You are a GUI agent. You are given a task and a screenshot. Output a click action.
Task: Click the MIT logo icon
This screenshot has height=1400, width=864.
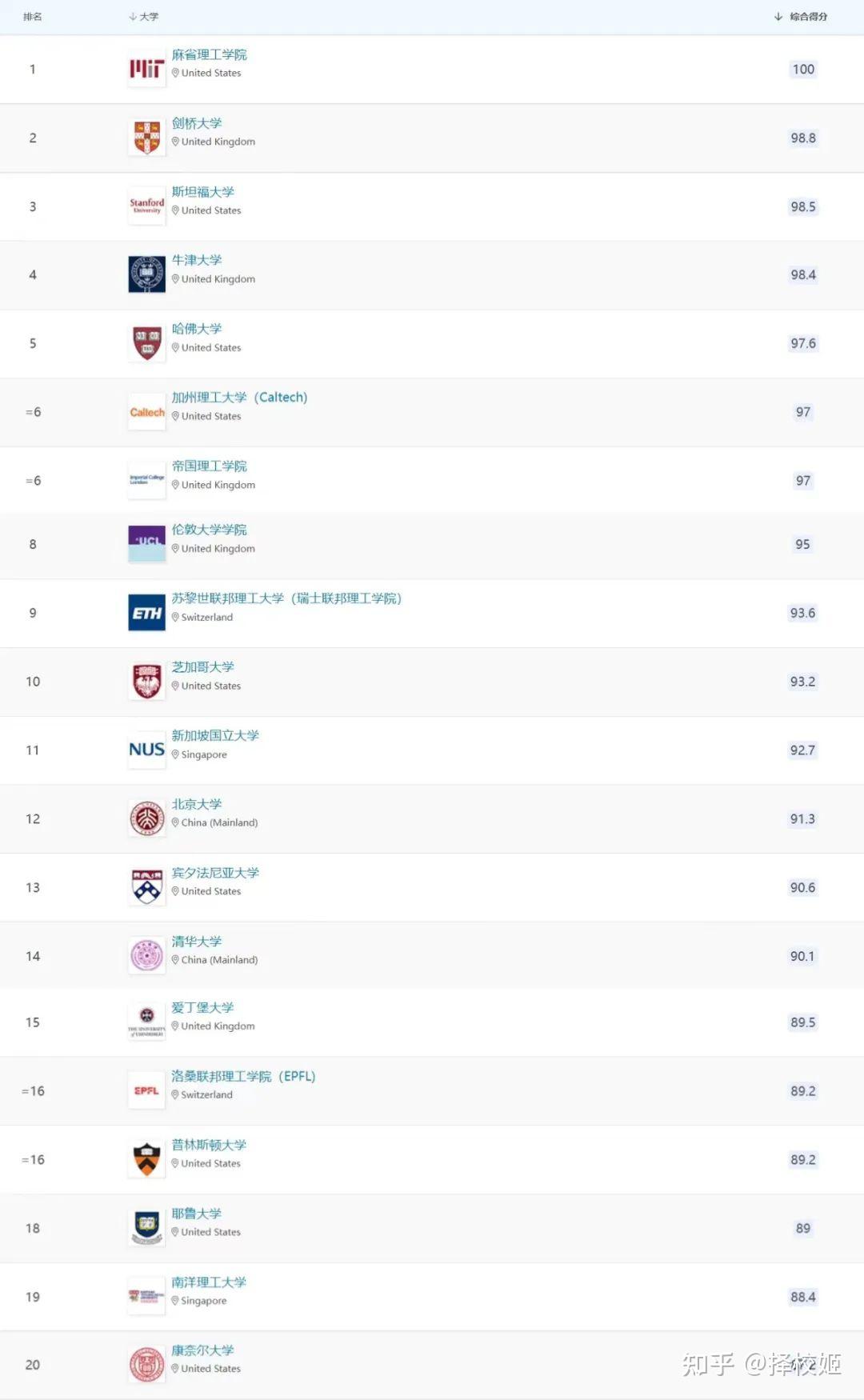tap(146, 70)
